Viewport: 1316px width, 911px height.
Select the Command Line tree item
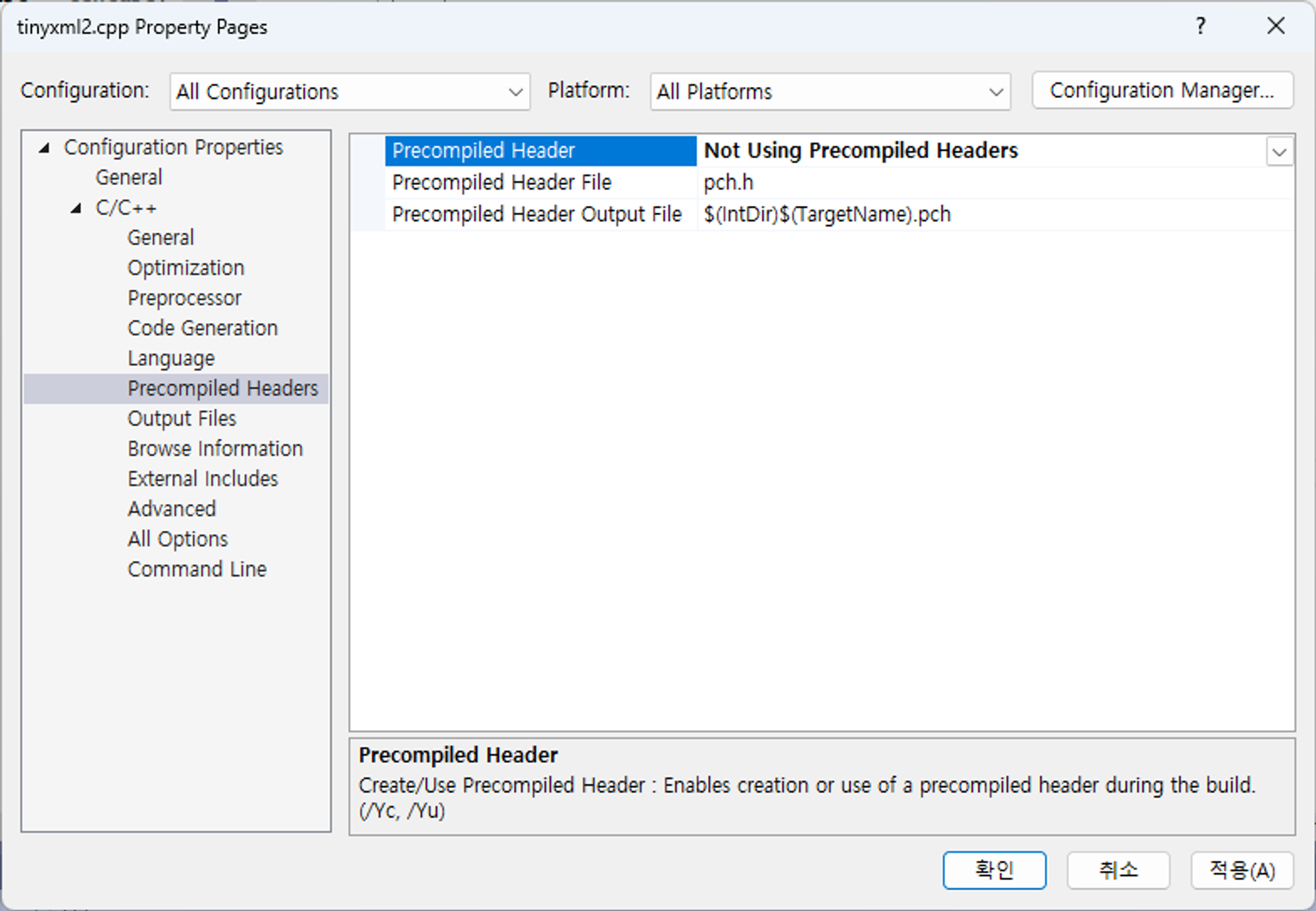click(x=197, y=569)
